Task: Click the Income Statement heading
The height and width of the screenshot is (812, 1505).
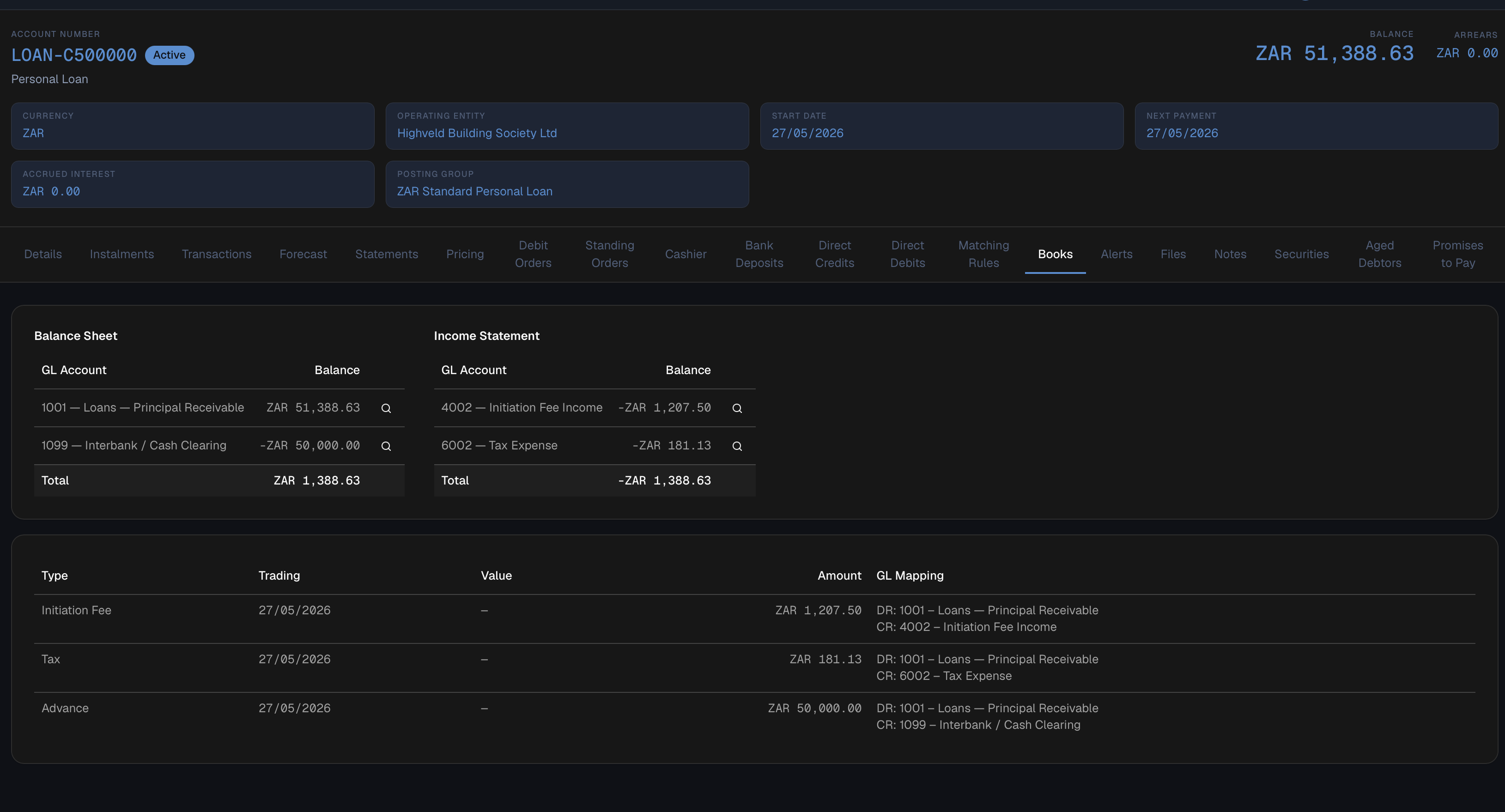Action: [487, 336]
